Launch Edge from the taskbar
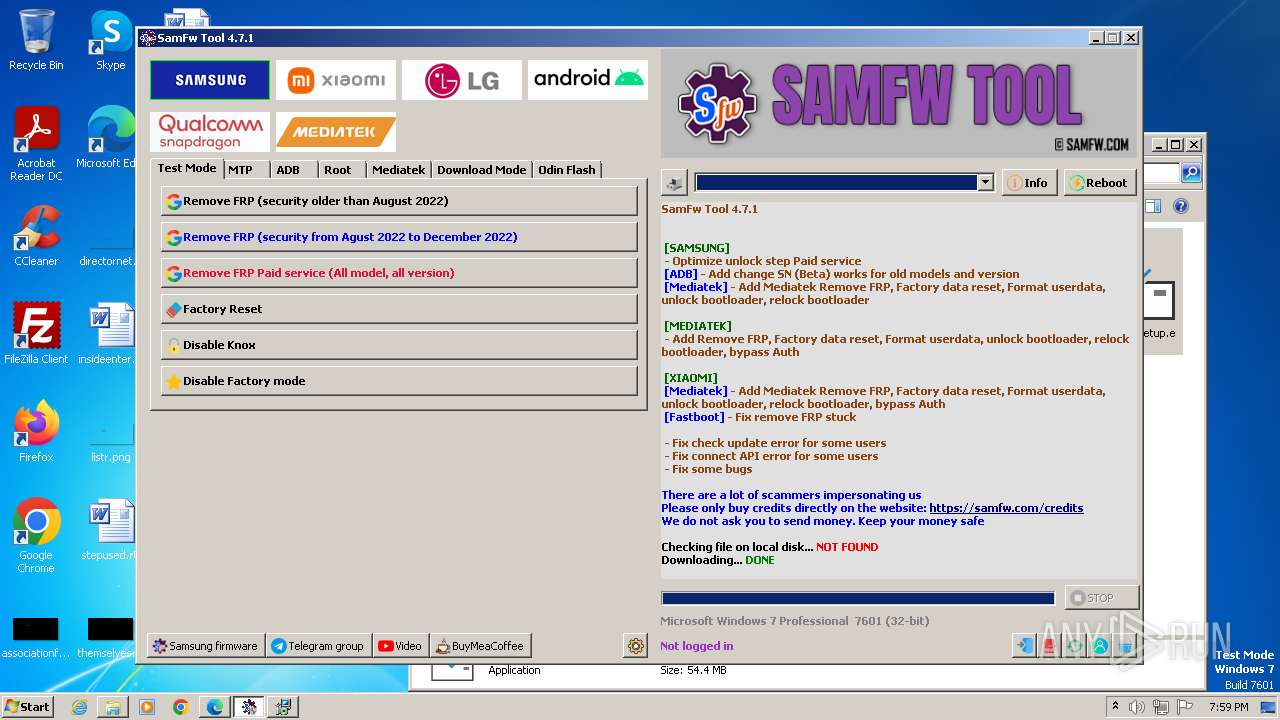 pos(214,707)
